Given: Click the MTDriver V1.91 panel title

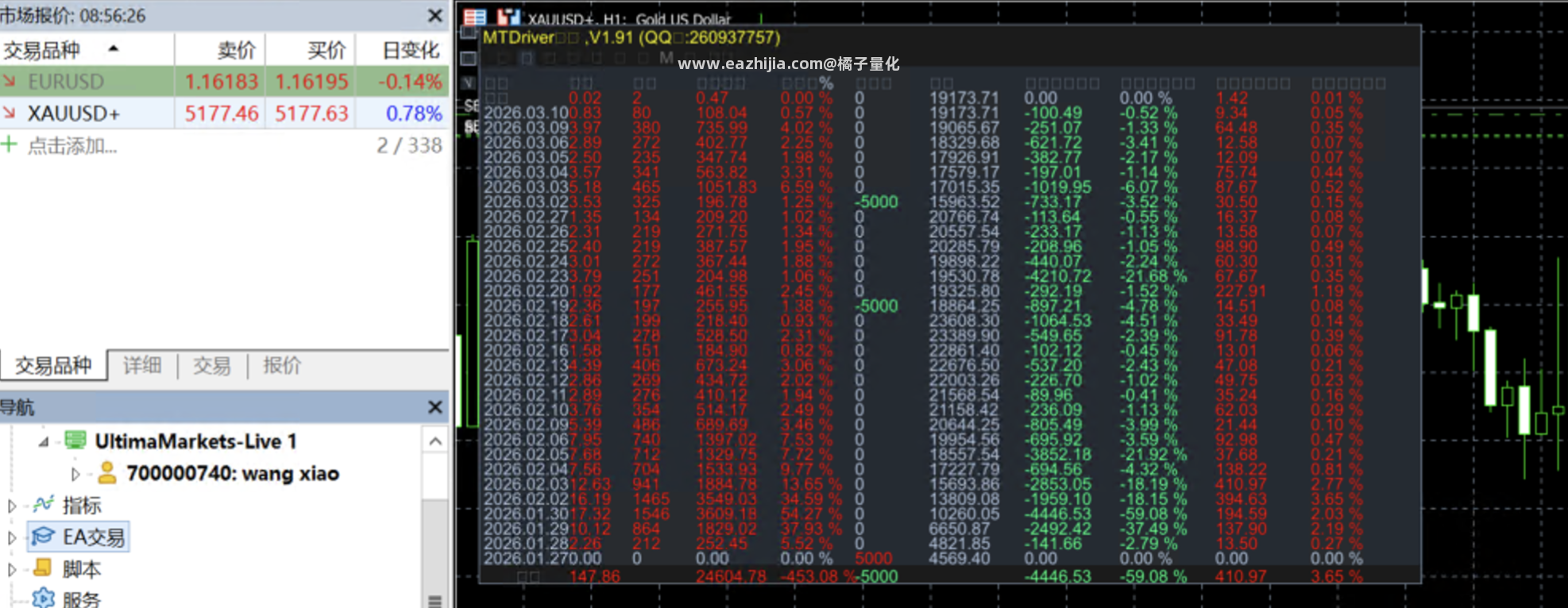Looking at the screenshot, I should coord(631,37).
